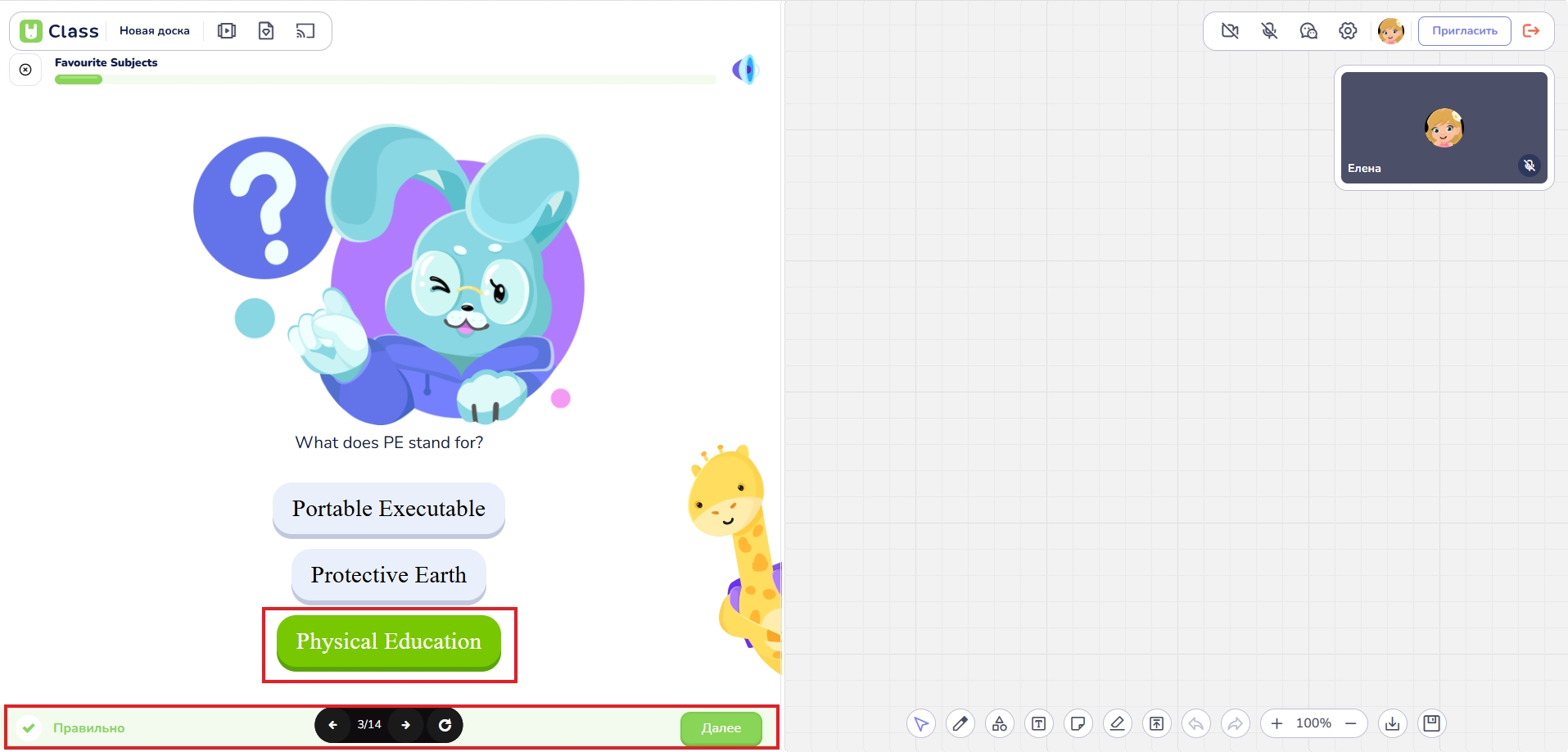Go to the next slide arrow

click(x=405, y=725)
